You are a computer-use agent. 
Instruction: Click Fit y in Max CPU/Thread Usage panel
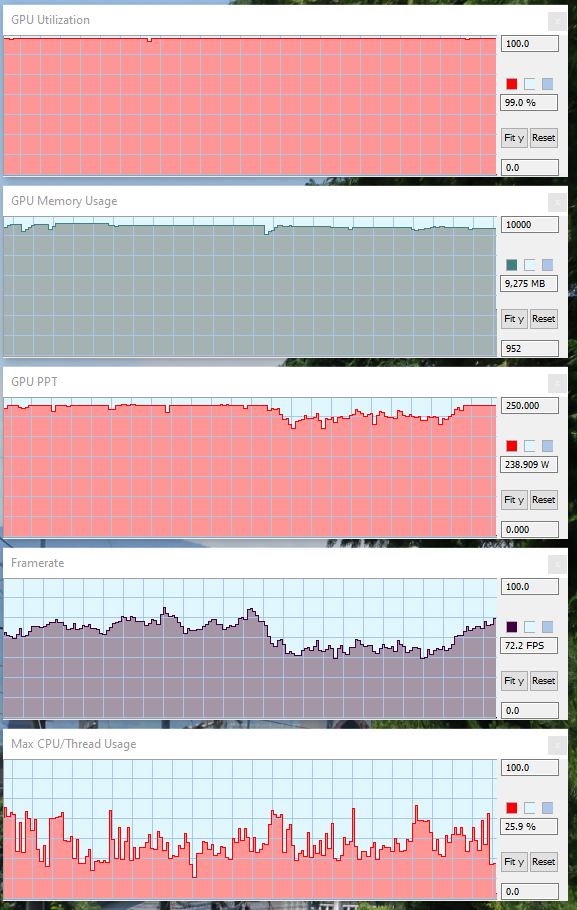[514, 862]
